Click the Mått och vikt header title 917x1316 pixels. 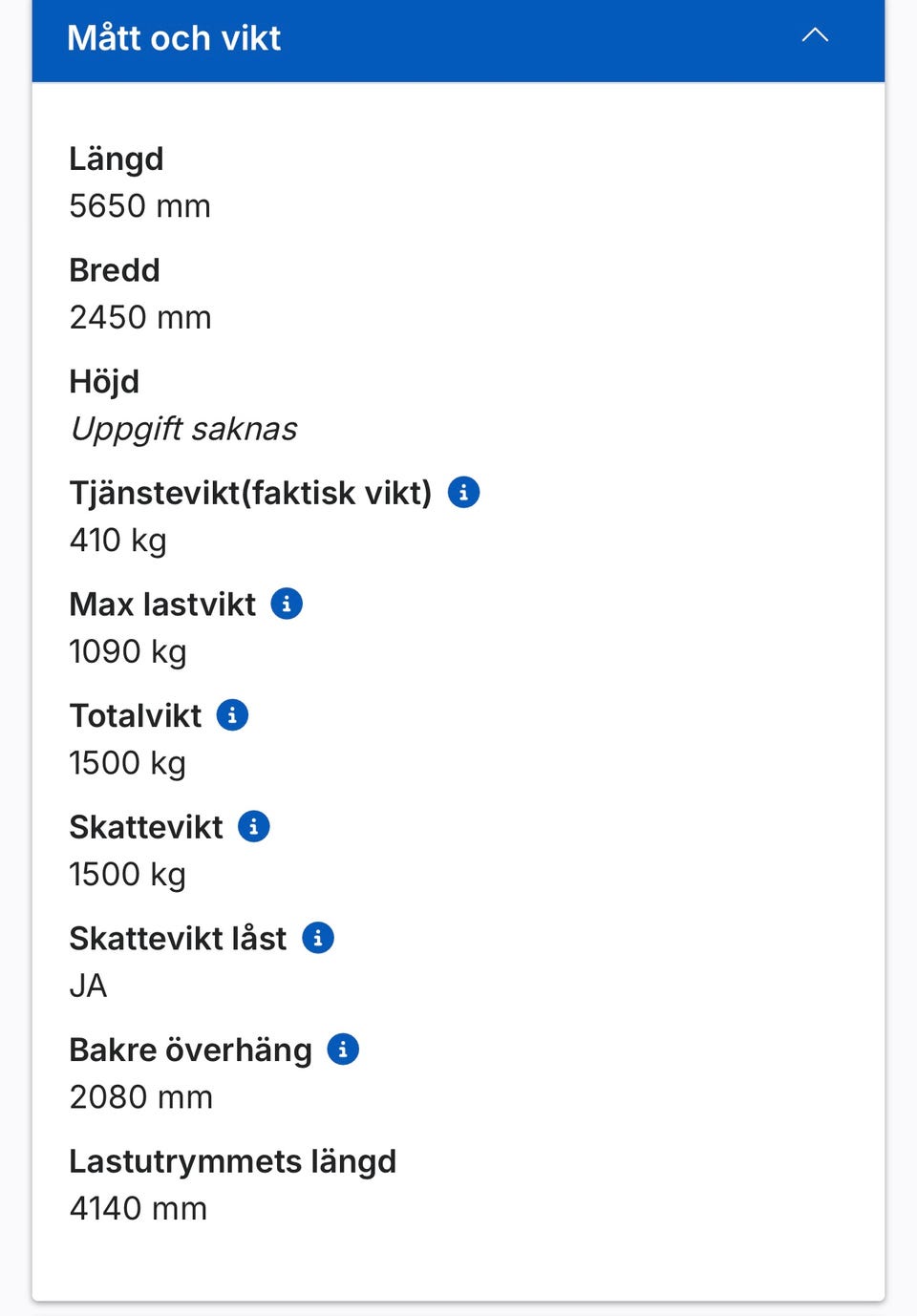pos(174,38)
